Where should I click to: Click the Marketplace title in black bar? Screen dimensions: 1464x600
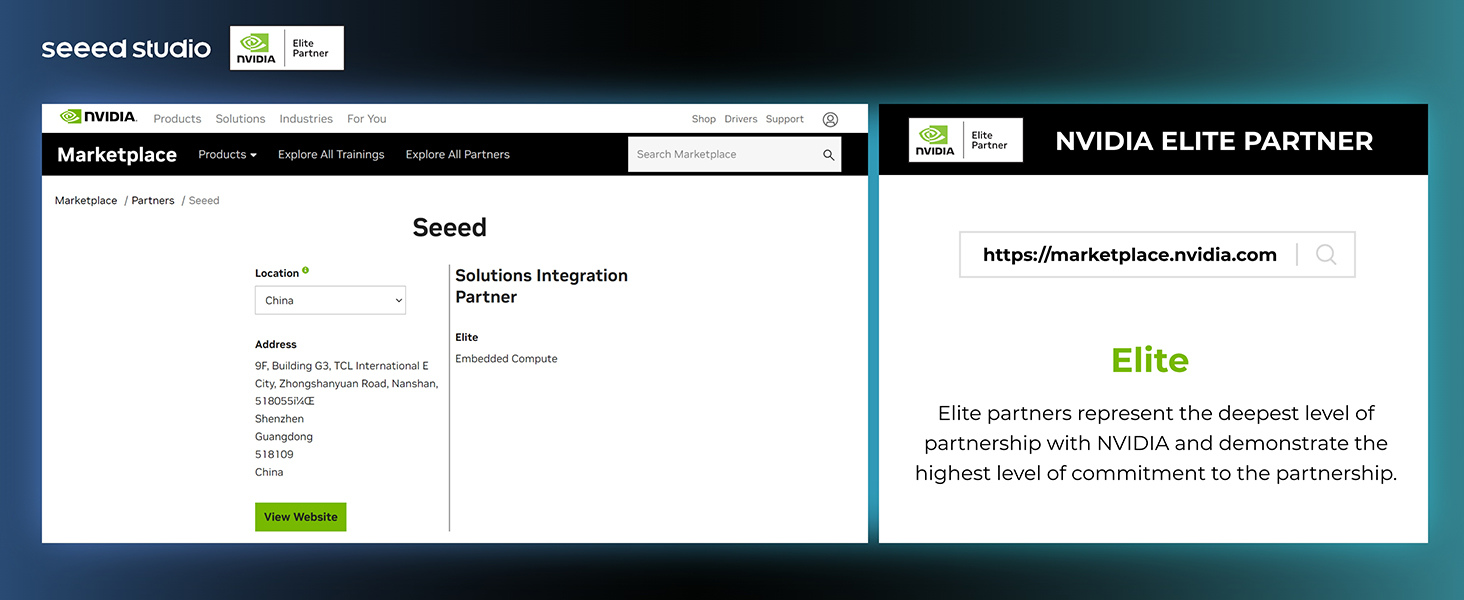pos(117,155)
